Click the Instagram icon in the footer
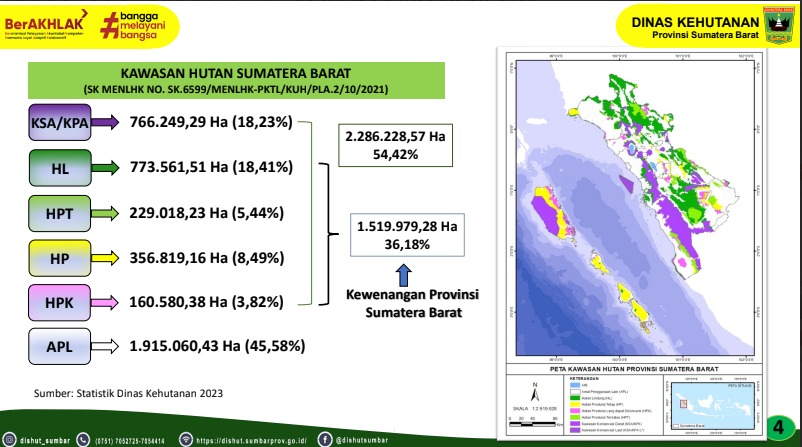802x447 pixels. click(x=10, y=438)
